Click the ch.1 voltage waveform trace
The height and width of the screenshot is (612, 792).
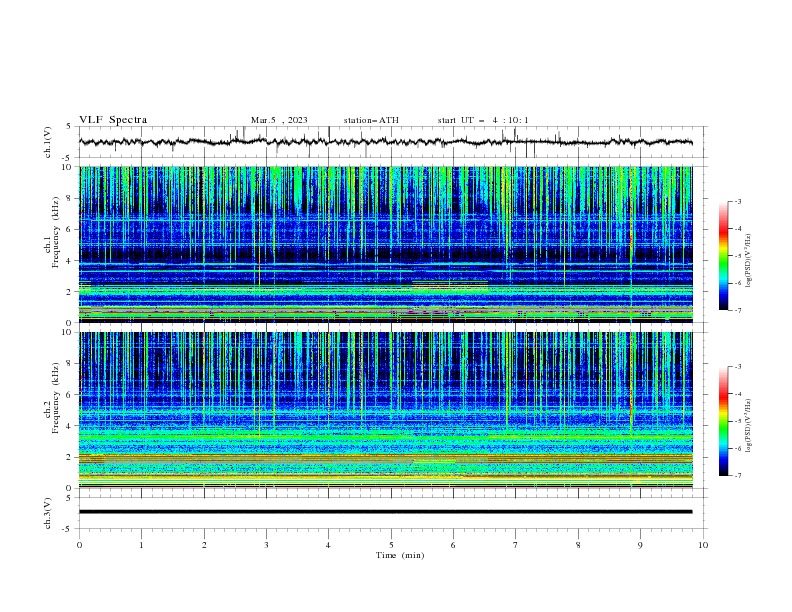click(385, 142)
